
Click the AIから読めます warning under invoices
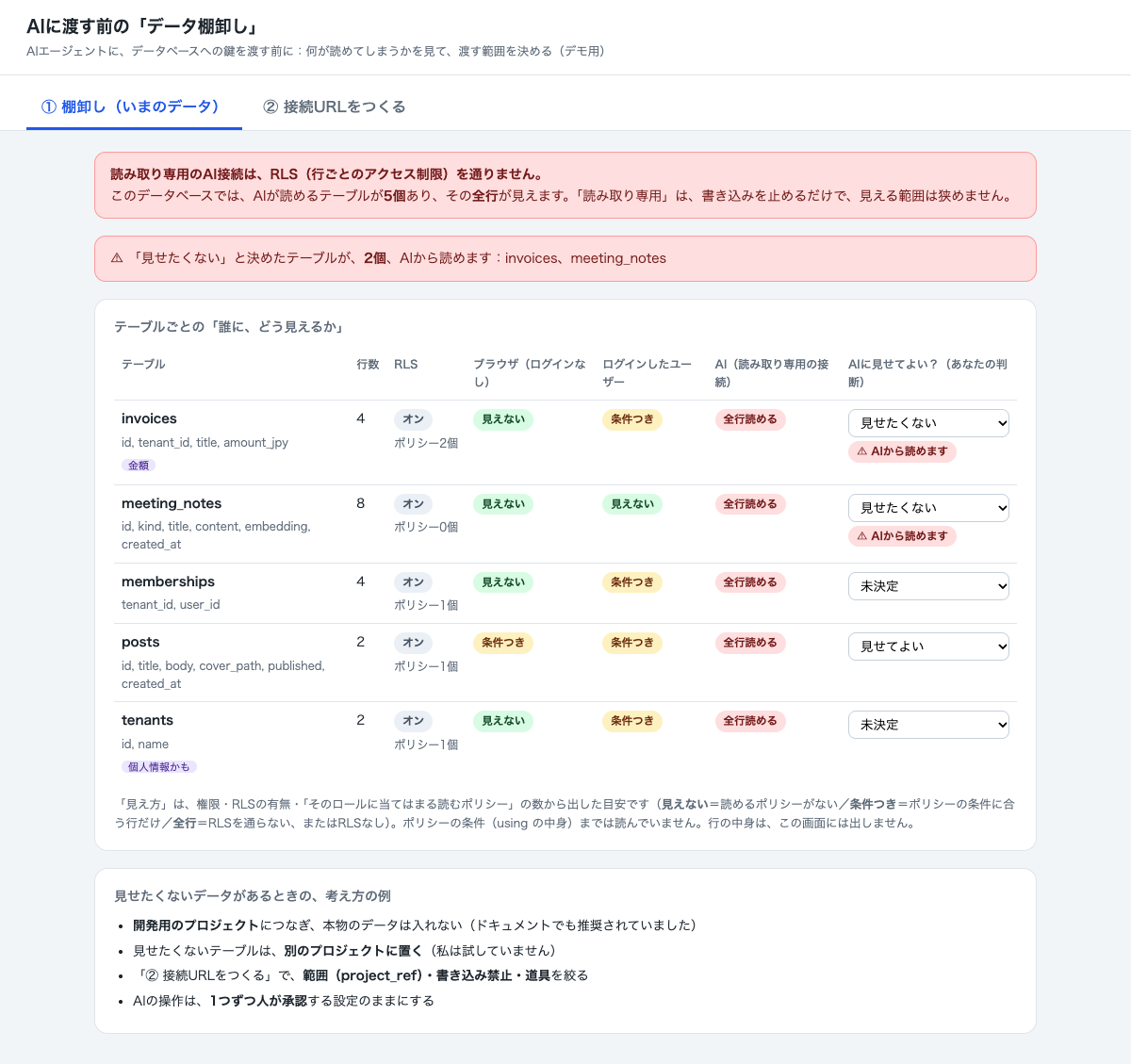902,451
